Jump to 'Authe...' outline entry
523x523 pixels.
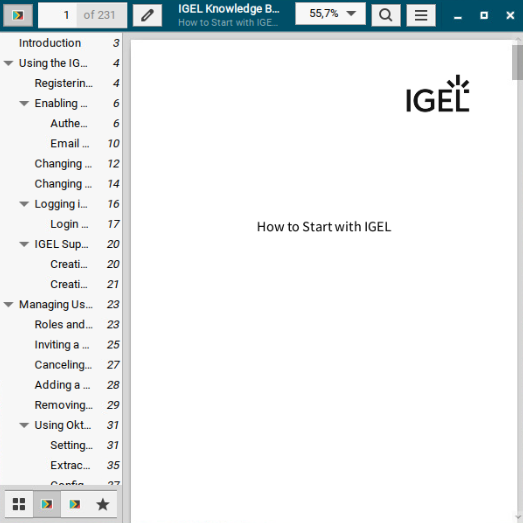pyautogui.click(x=69, y=123)
